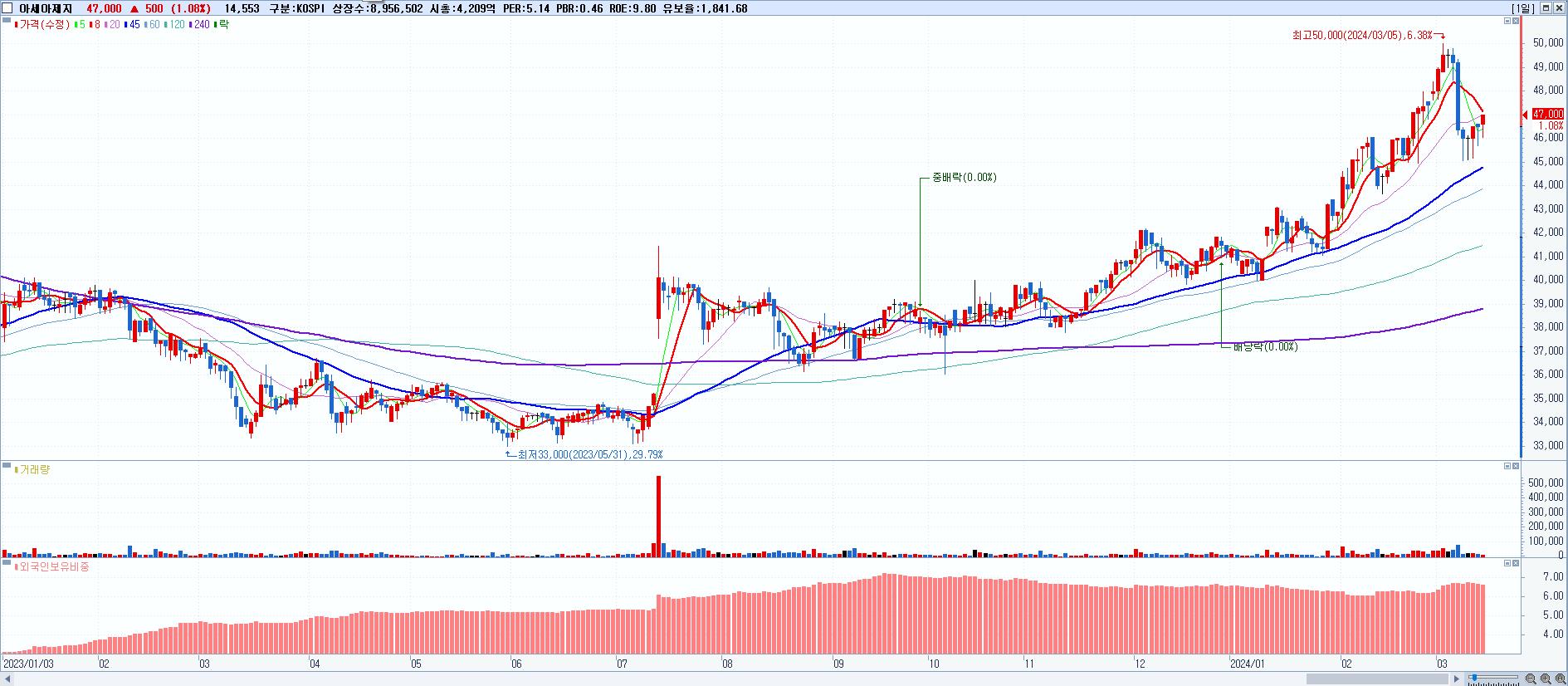Click the current price 47,000 in header

[x=104, y=8]
